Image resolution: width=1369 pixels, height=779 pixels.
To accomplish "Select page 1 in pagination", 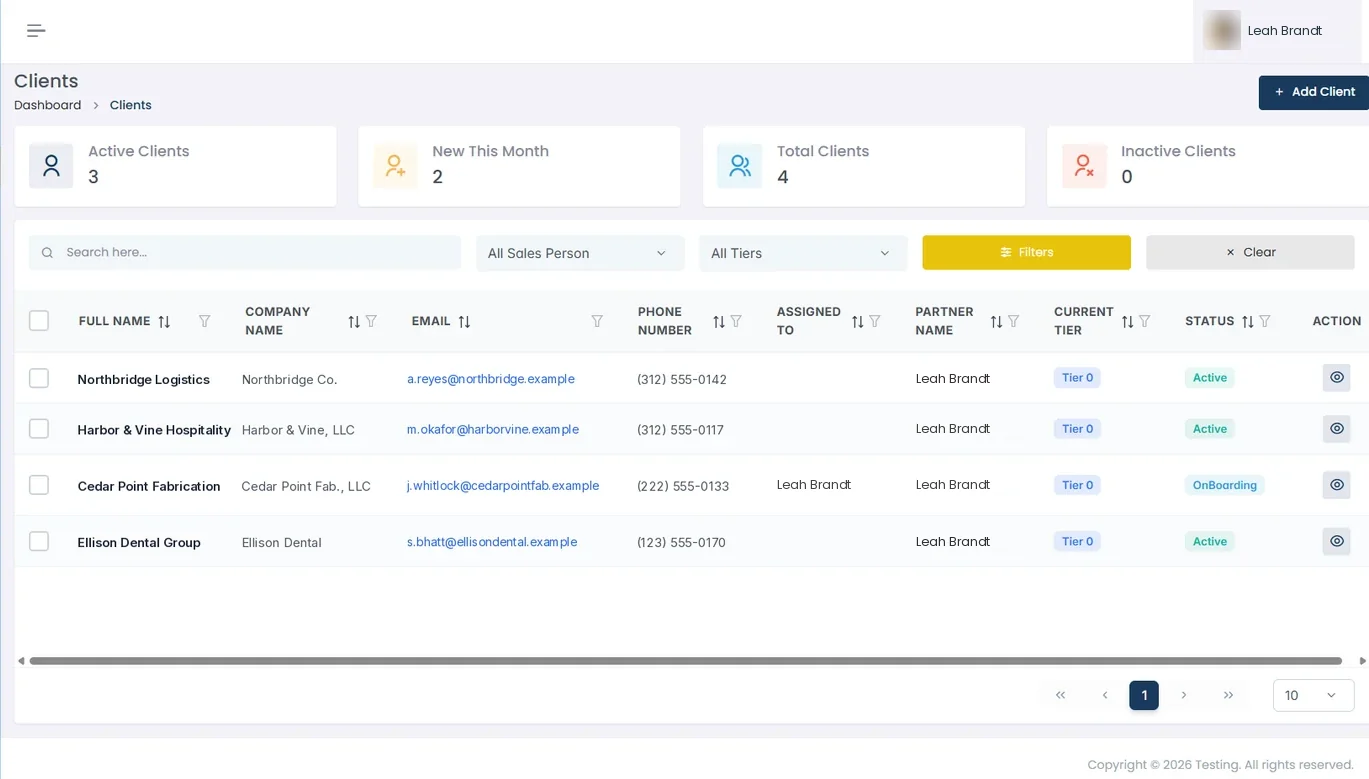I will tap(1144, 695).
